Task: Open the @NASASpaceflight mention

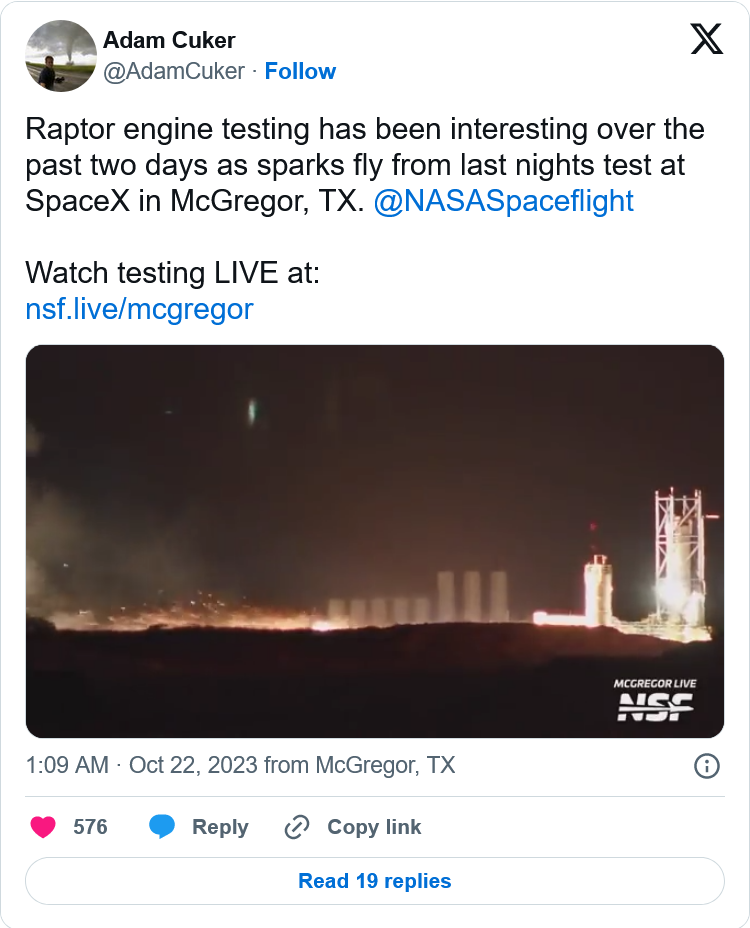Action: tap(503, 200)
